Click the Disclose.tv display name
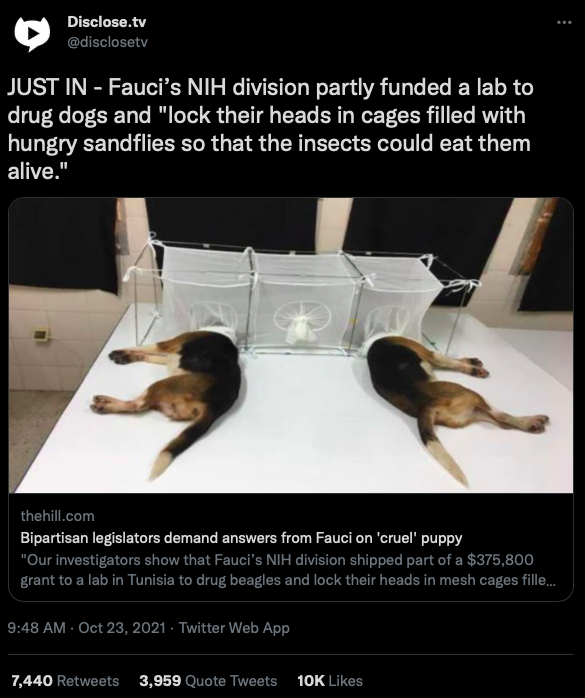This screenshot has height=698, width=585. 106,22
